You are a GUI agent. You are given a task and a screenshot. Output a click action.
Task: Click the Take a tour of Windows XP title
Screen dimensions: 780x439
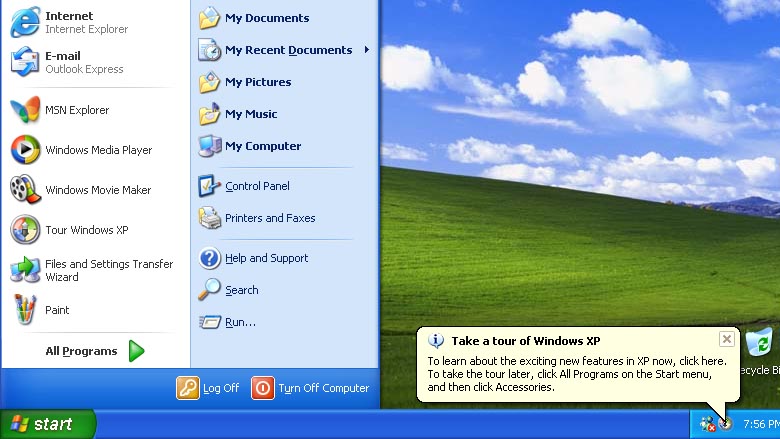(526, 341)
